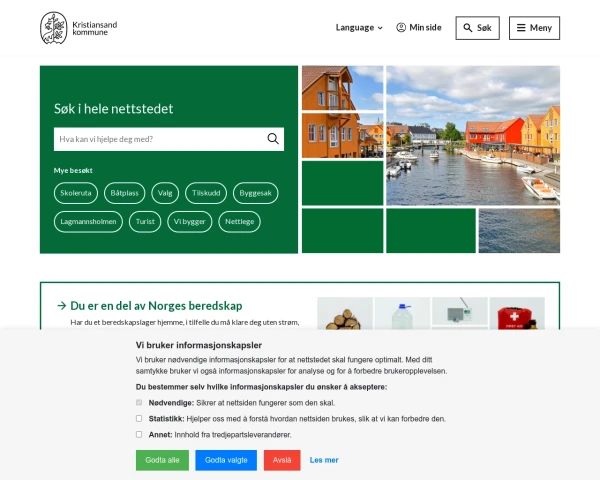Click the first aid kit image
Image resolution: width=600 pixels, height=480 pixels.
click(x=517, y=313)
